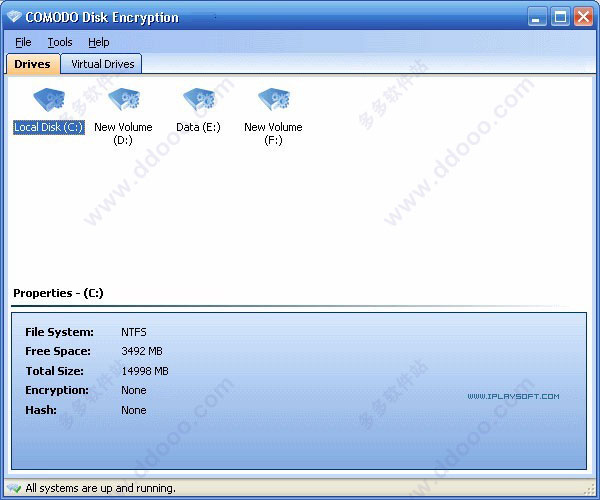Click the NTFS file system value

pos(134,332)
